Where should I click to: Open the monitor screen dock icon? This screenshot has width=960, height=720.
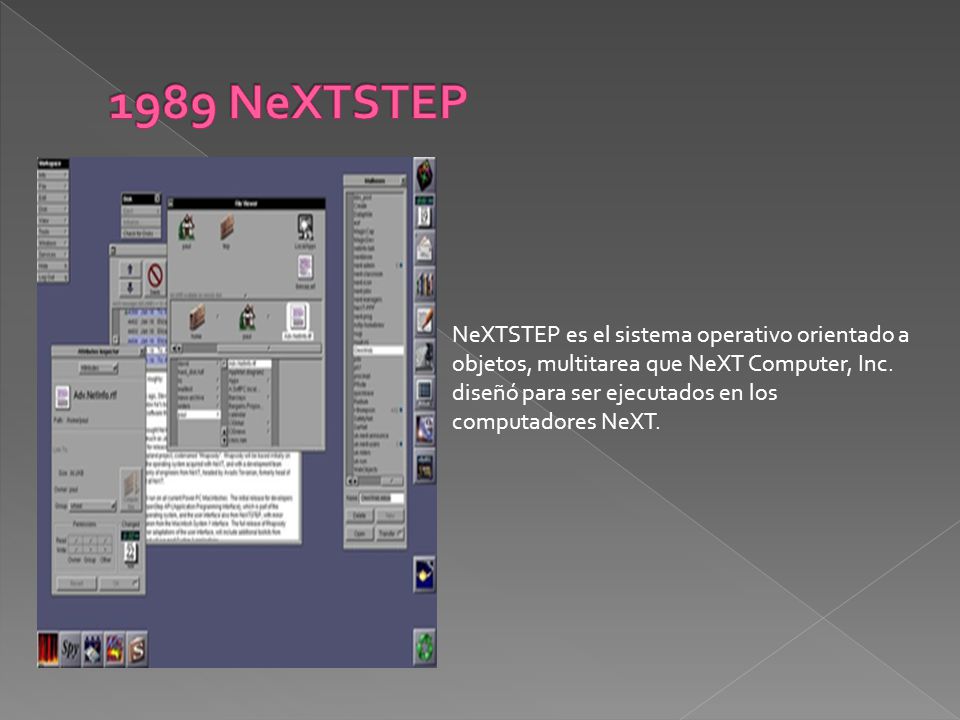(425, 392)
